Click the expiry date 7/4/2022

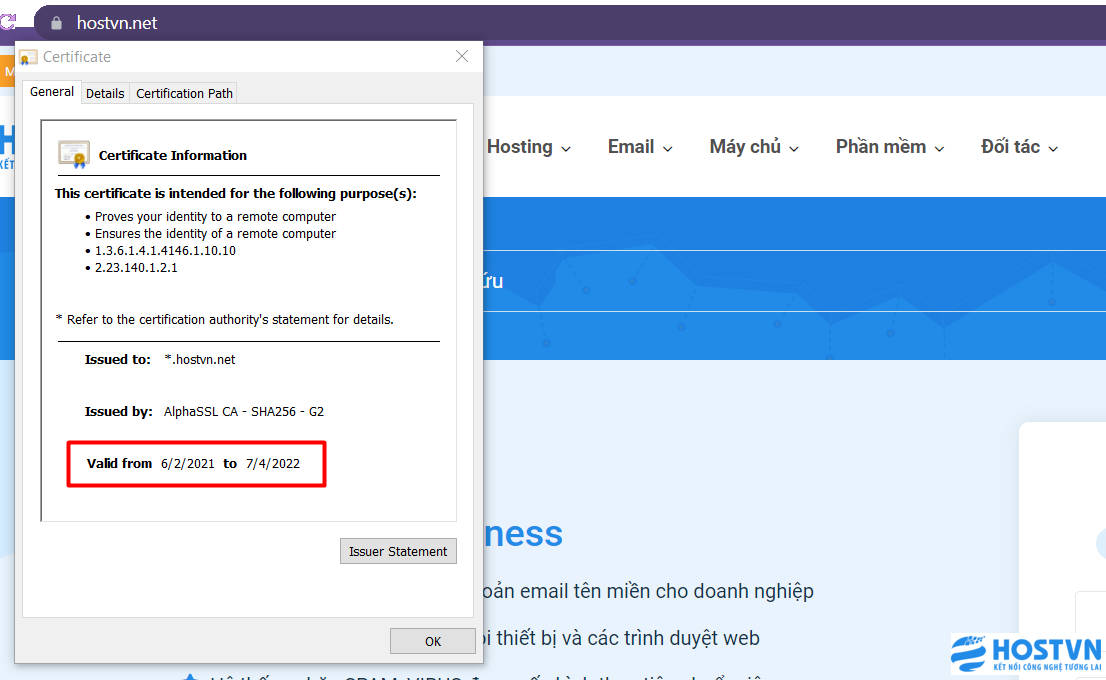point(273,463)
